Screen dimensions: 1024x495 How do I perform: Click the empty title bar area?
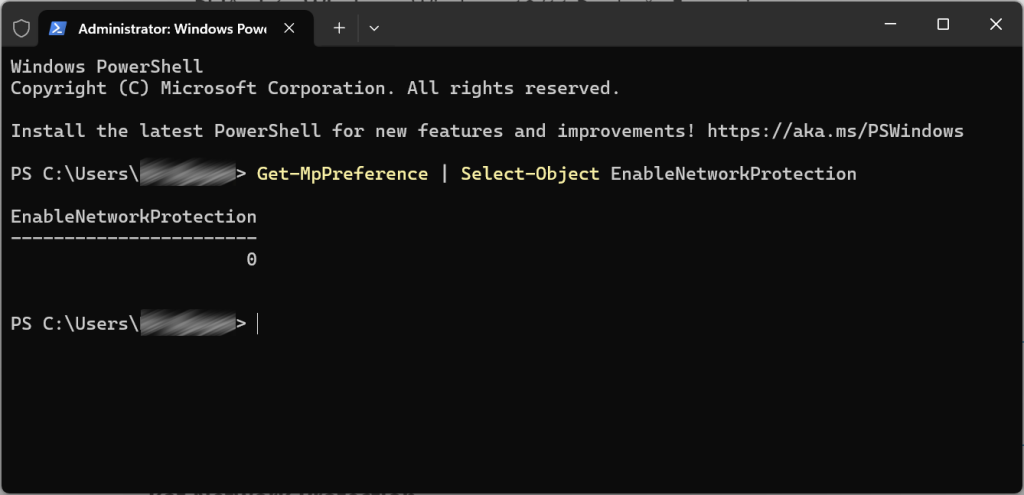pos(620,26)
